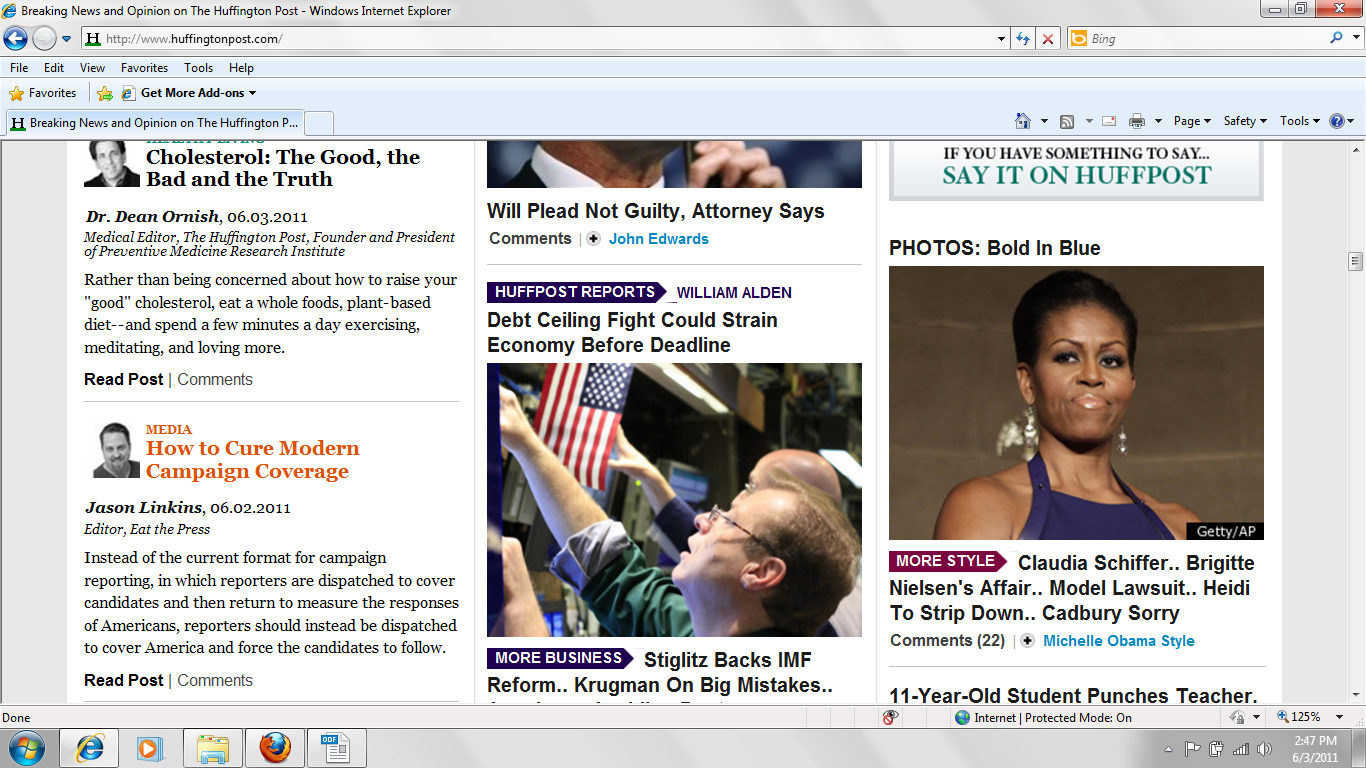Image resolution: width=1366 pixels, height=768 pixels.
Task: Click the address bar URL field
Action: [x=540, y=39]
